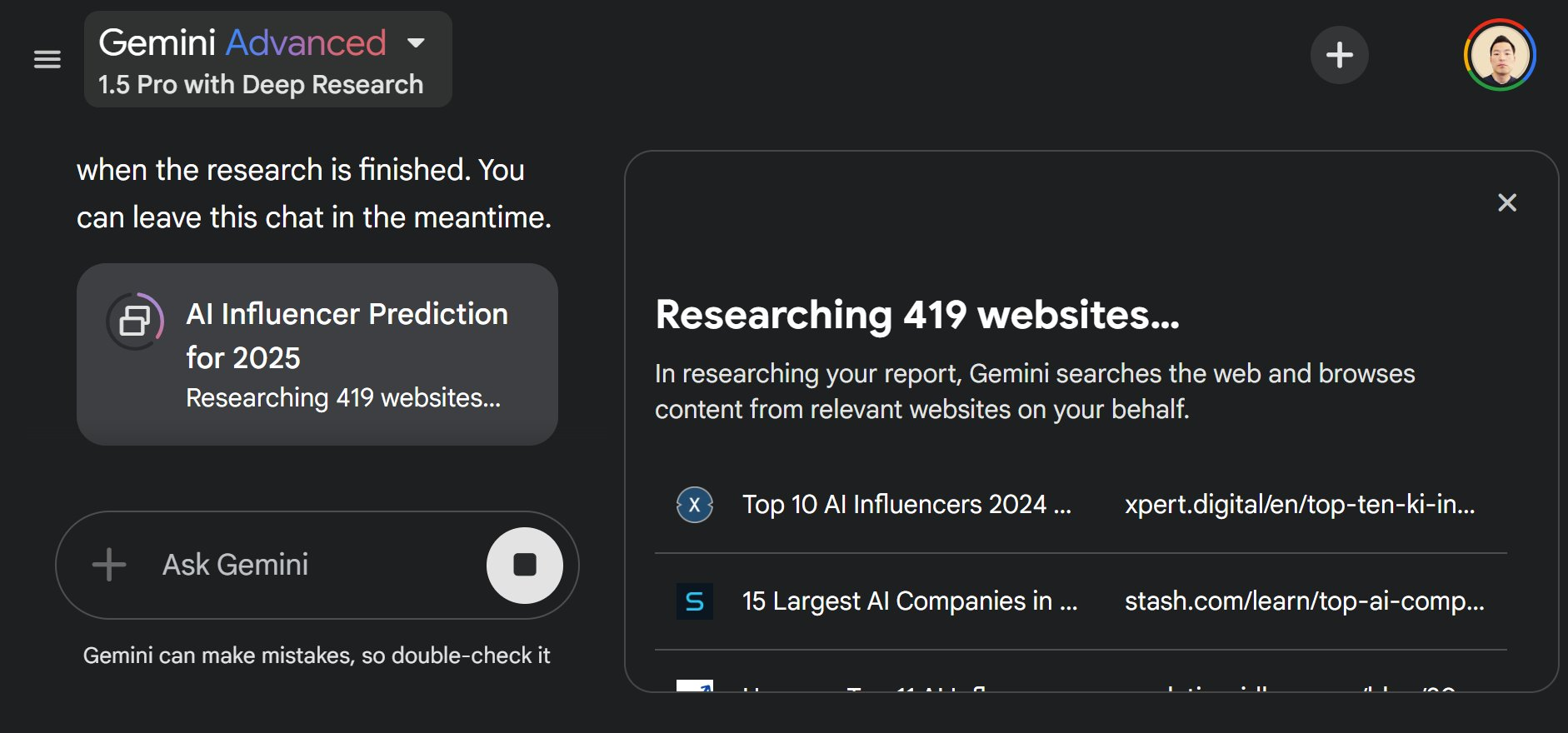
Task: Click '1.5 Pro with Deep Research' label
Action: [261, 85]
